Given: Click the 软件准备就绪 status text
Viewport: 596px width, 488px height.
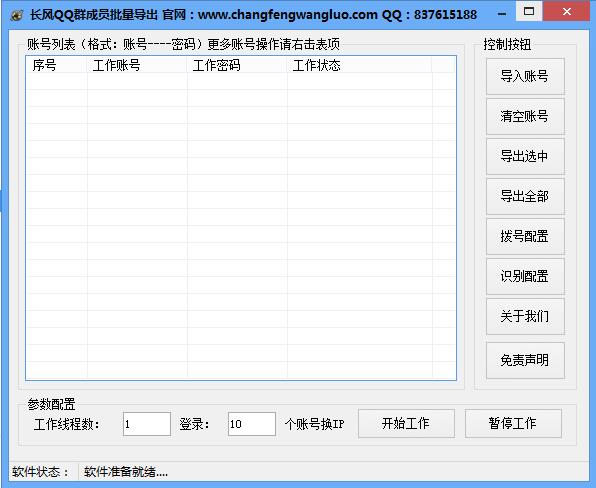Looking at the screenshot, I should [126, 472].
